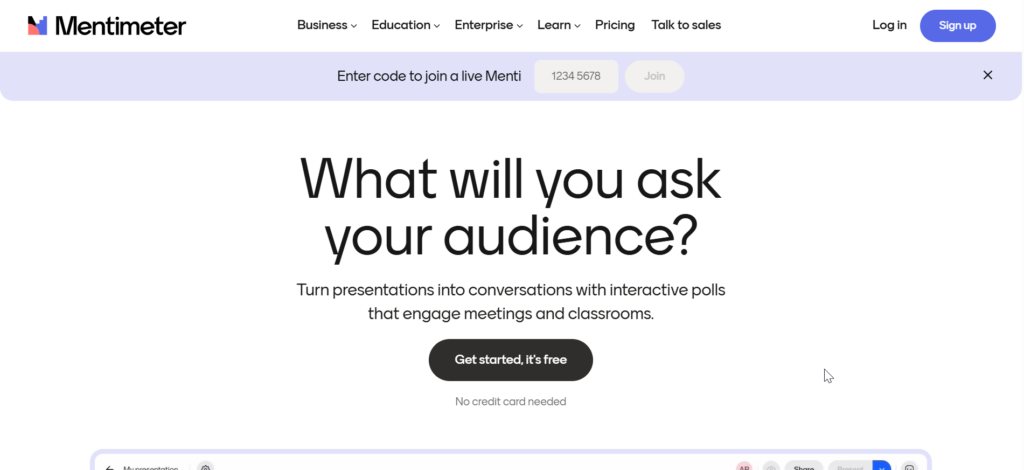Focus the Menti code input field

576,76
